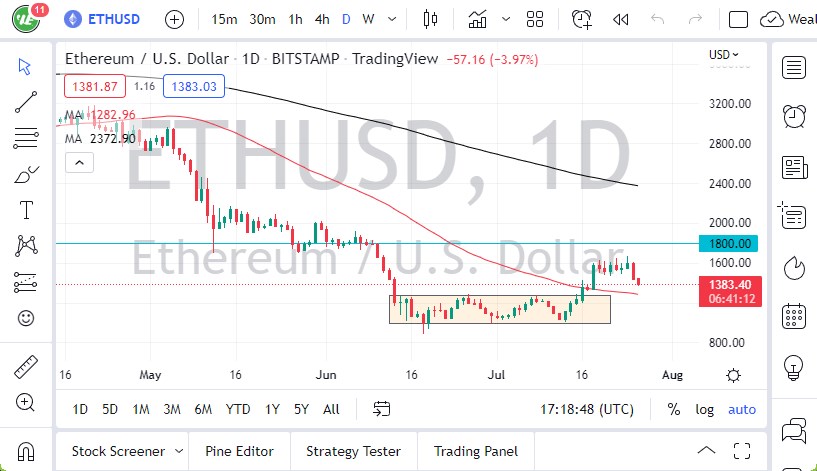
Task: Expand the Stock Screener dropdown arrow
Action: point(179,451)
